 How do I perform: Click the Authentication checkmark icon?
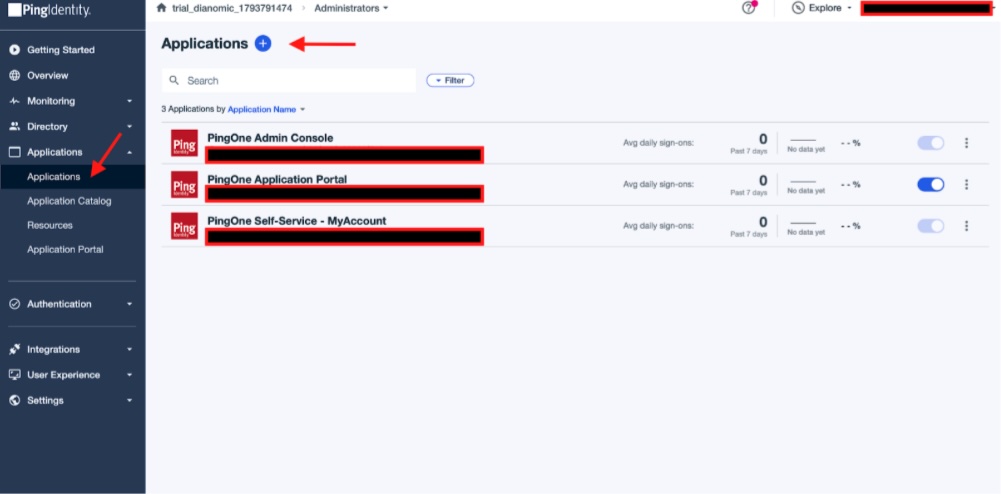(15, 304)
